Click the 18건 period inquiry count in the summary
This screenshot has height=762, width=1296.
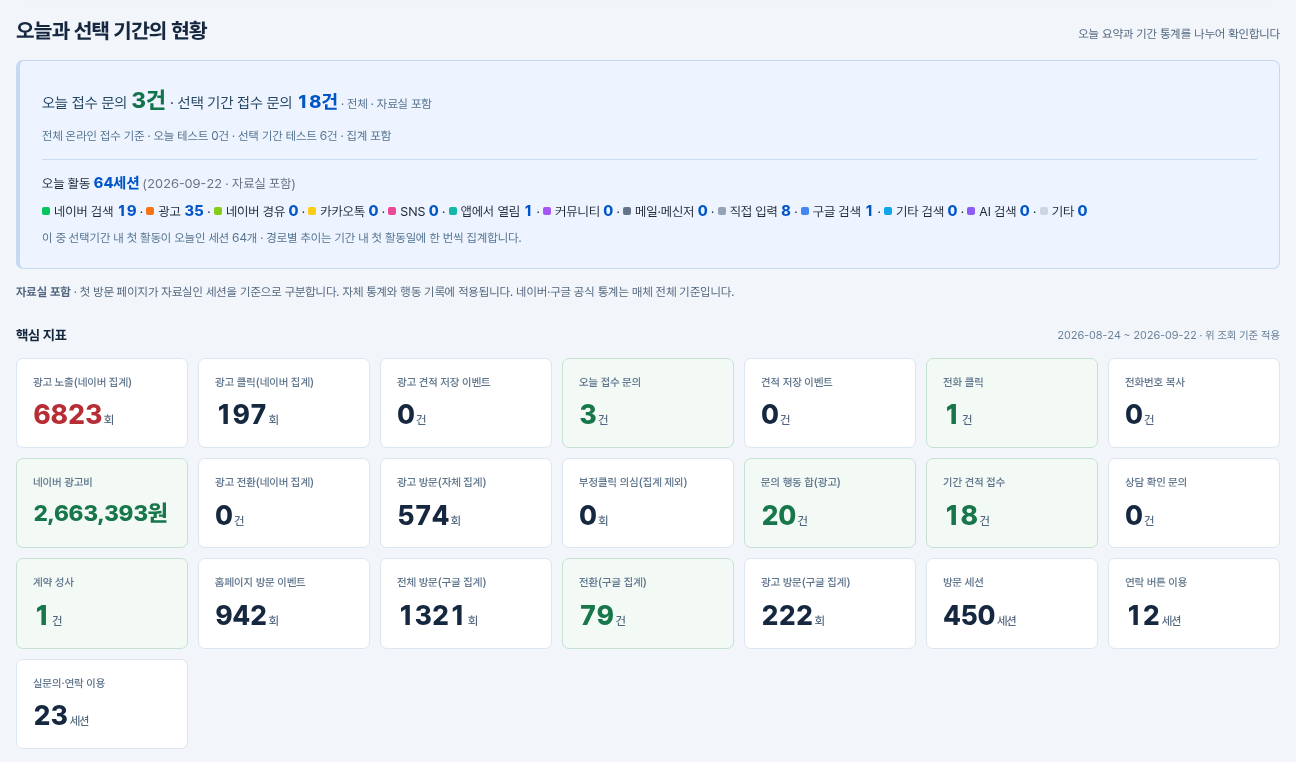tap(318, 101)
